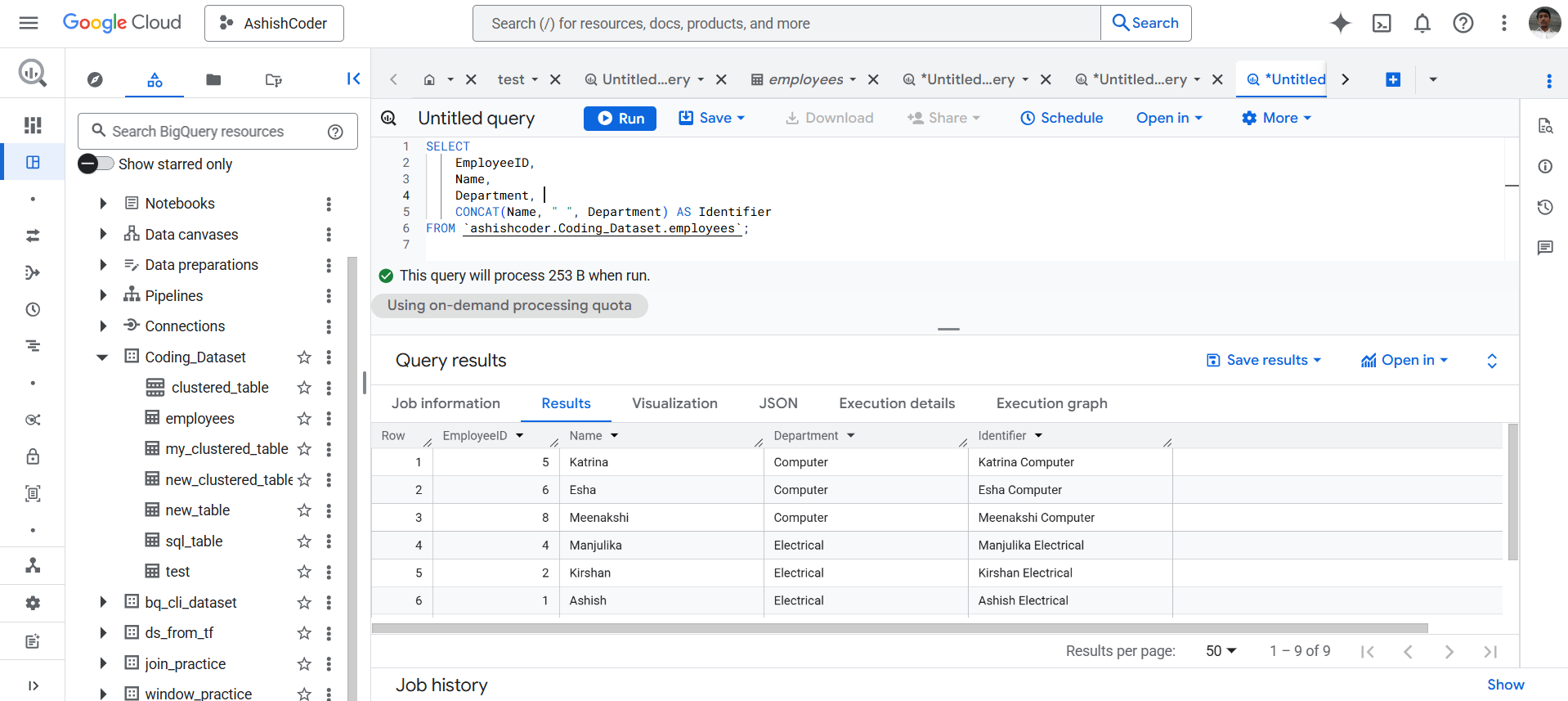Open query details info icon on right rail
This screenshot has width=1568, height=701.
pos(1544,166)
